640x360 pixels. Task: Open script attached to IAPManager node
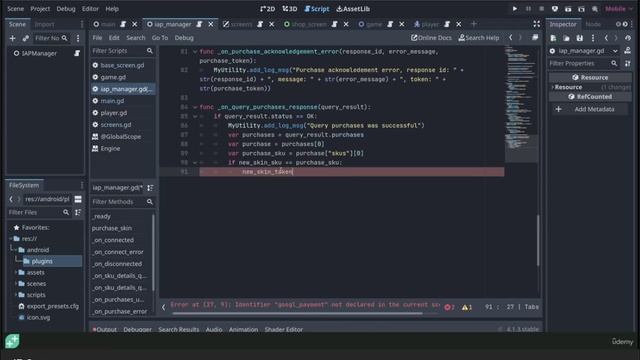[x=77, y=53]
